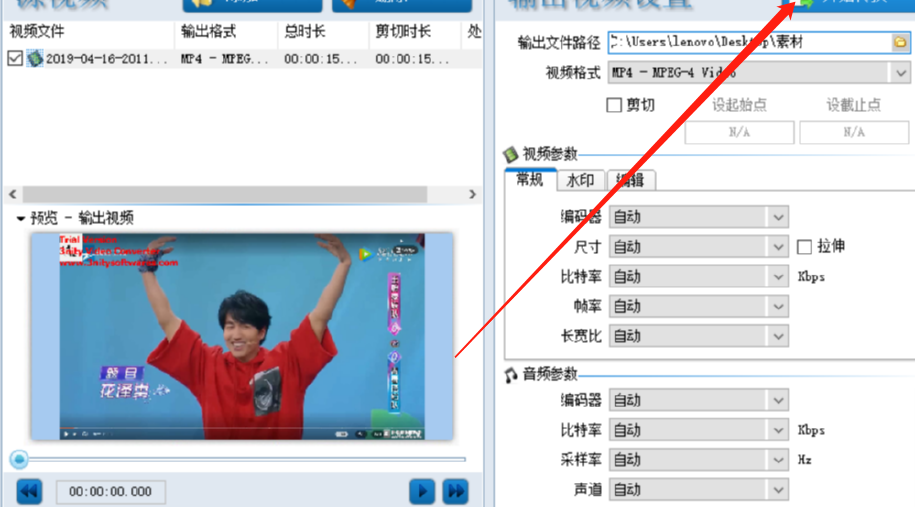
Task: Uncheck the 2019-04-16 video file checkbox
Action: 14,59
